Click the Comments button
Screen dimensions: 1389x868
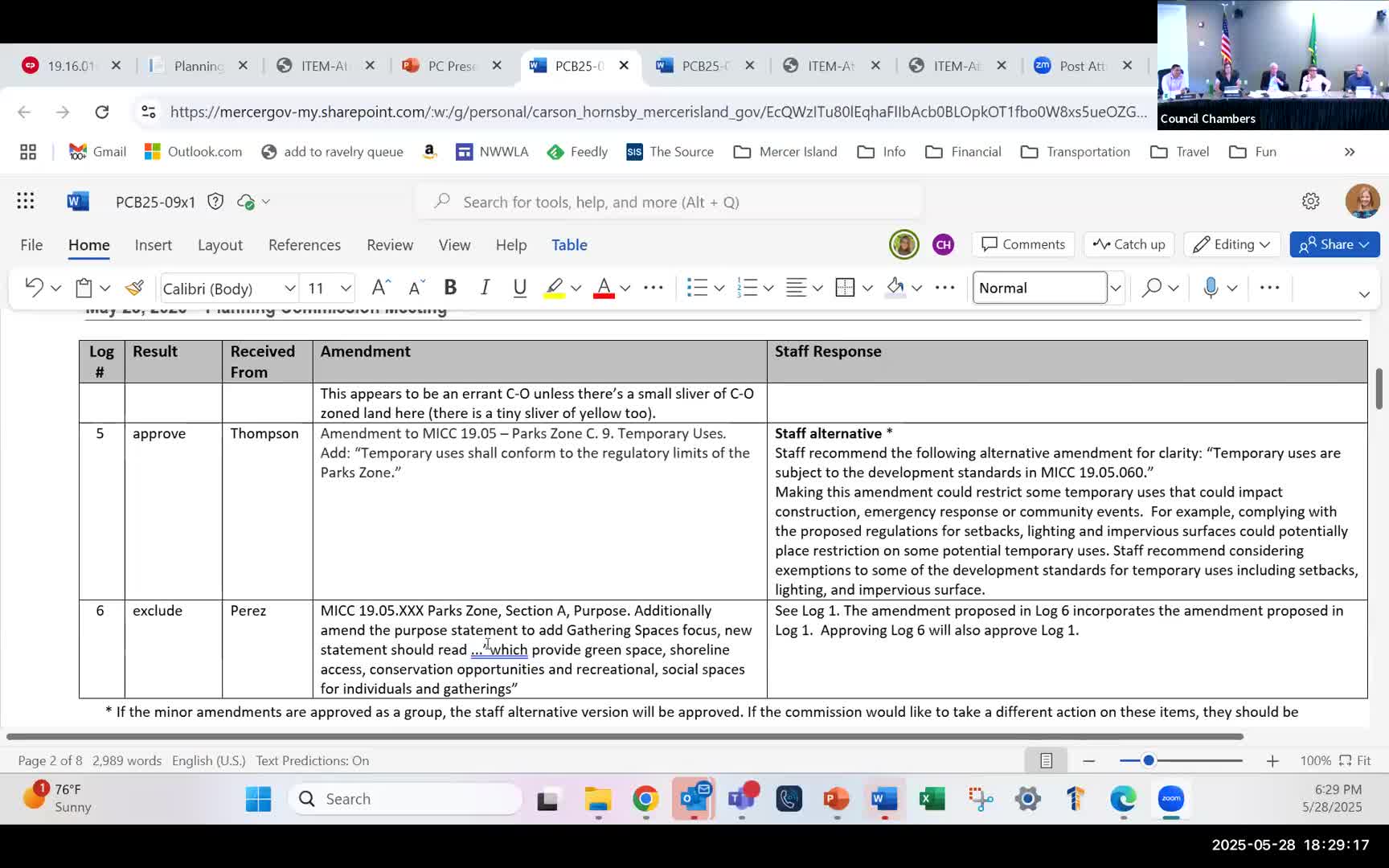coord(1022,244)
